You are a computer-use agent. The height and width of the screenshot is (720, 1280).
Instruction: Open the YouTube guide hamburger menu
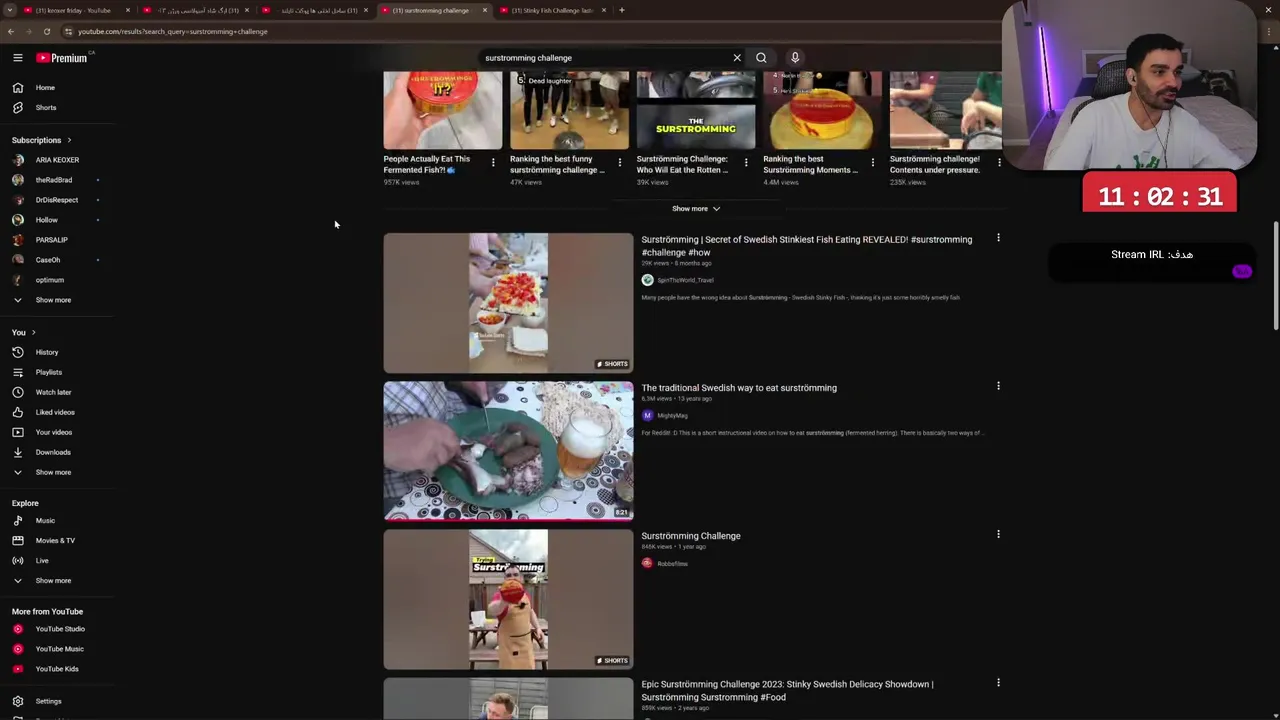click(x=17, y=58)
